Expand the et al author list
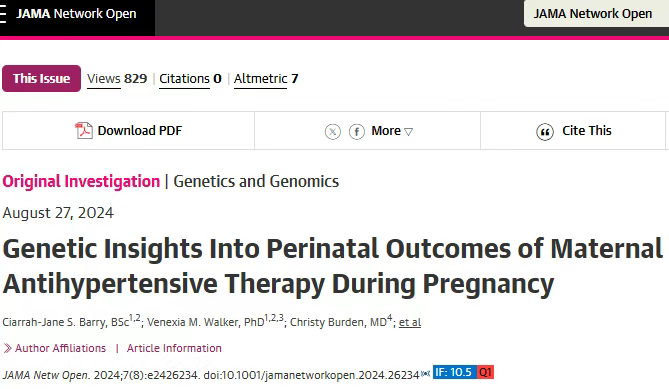The image size is (669, 389). click(410, 322)
